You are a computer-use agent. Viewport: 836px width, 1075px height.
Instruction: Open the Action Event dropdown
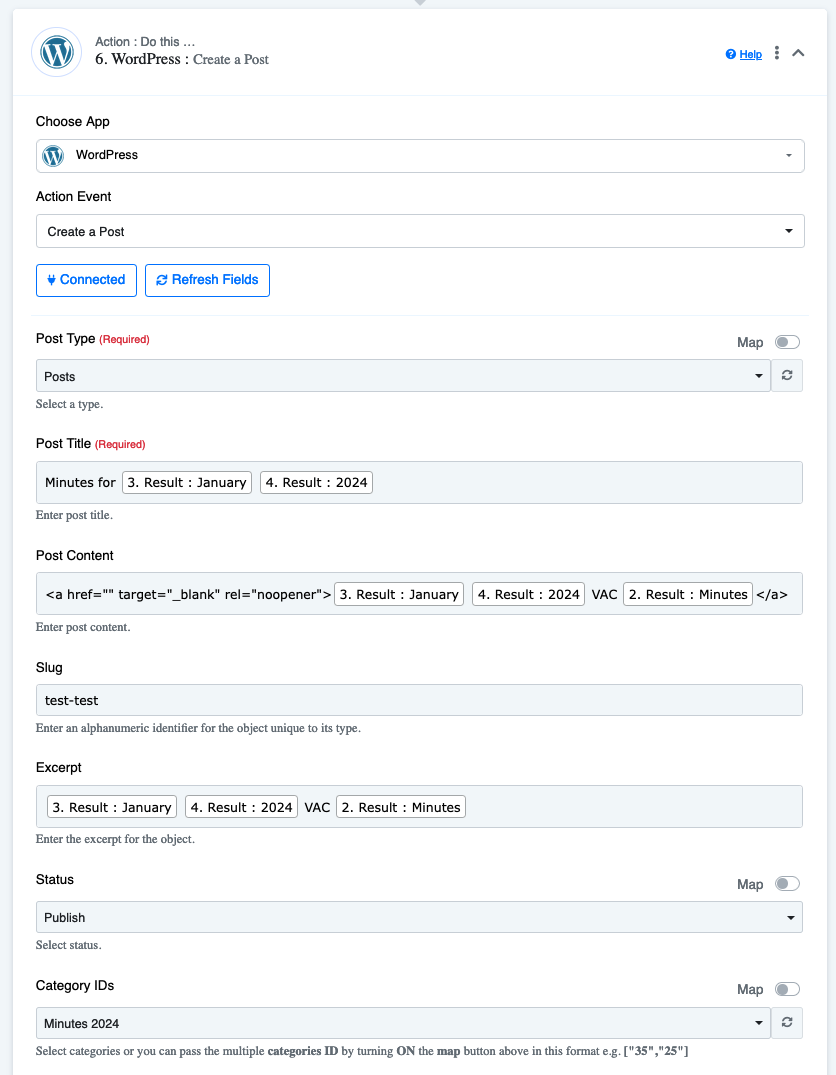(x=420, y=231)
